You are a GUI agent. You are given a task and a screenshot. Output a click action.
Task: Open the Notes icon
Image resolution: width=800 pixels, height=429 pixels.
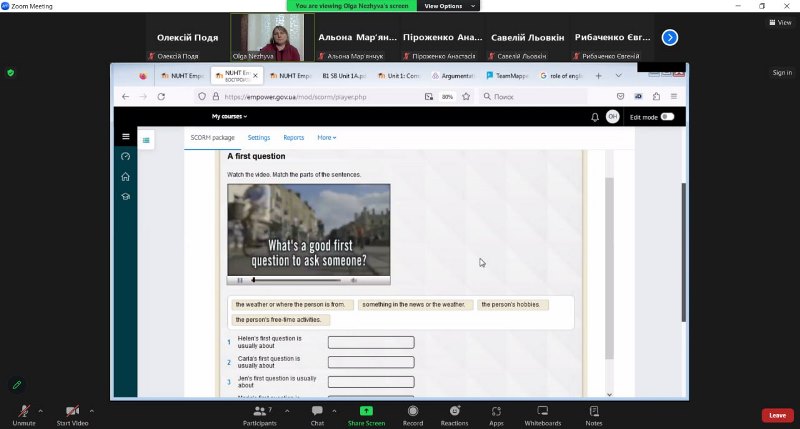click(594, 411)
